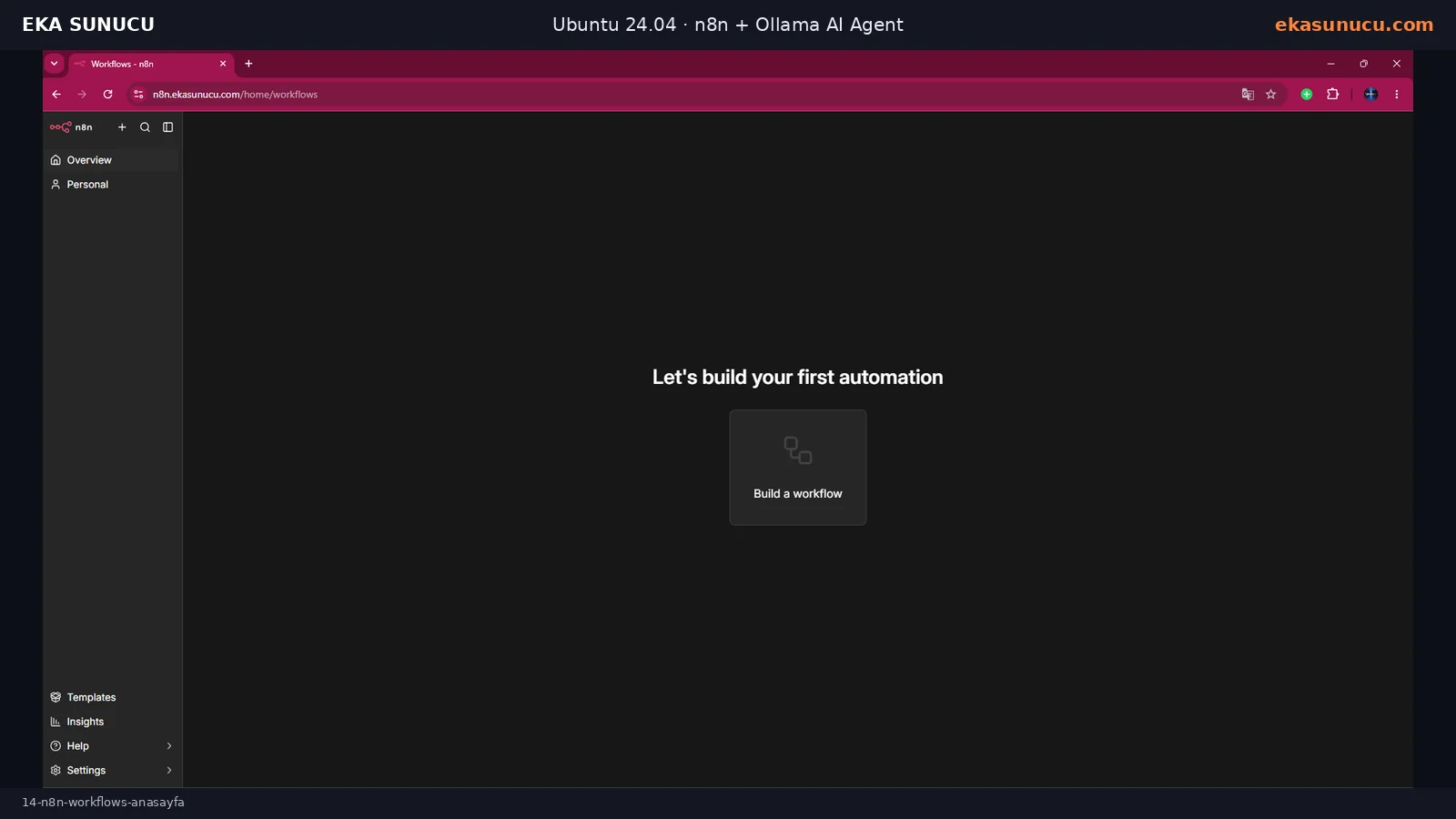Viewport: 1456px width, 819px height.
Task: Click the Build a workflow card
Action: [x=798, y=468]
